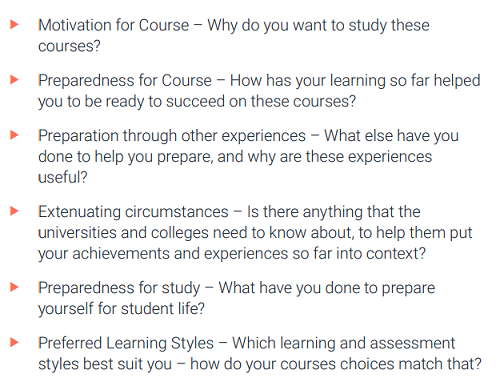
Task: Click the 'Preferred Learning Styles' phrase
Action: (x=126, y=343)
